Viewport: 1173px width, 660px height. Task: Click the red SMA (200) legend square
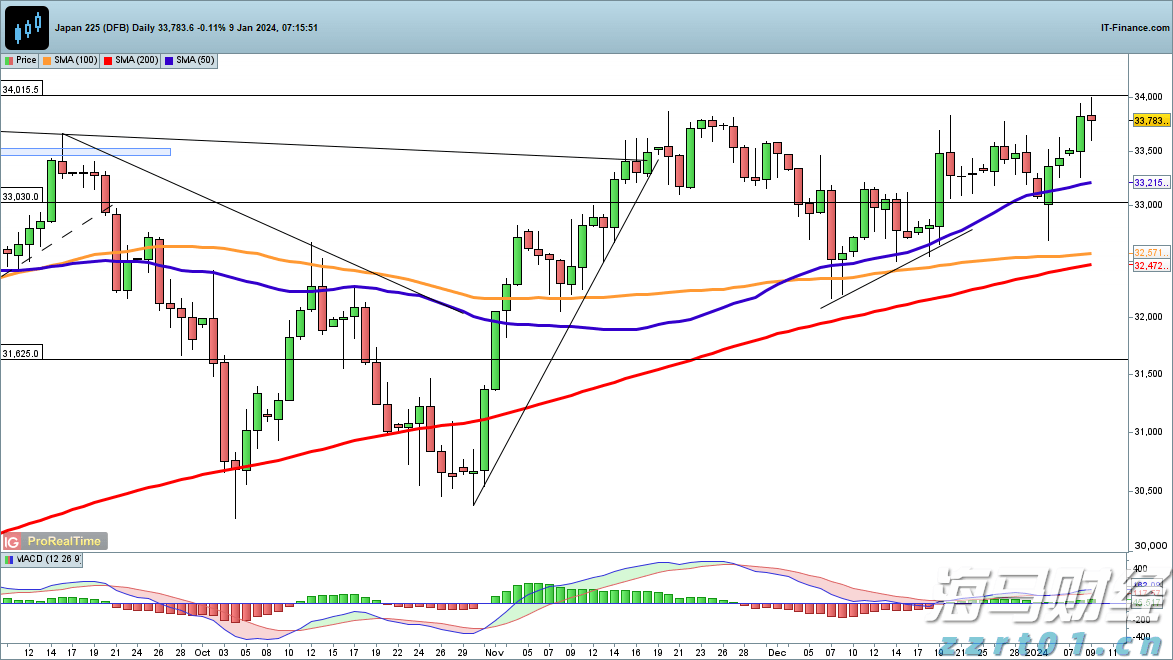point(108,61)
